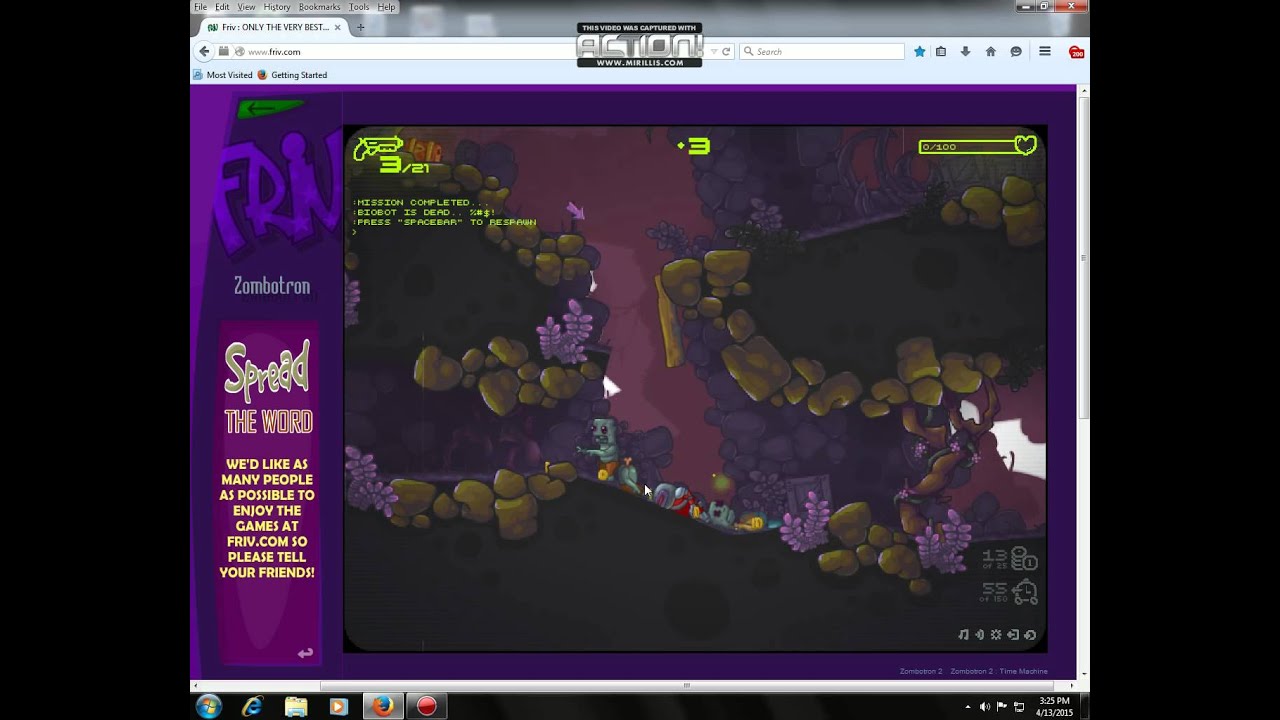Open Firefox Hello chat icon
Image resolution: width=1280 pixels, height=720 pixels.
point(1016,51)
